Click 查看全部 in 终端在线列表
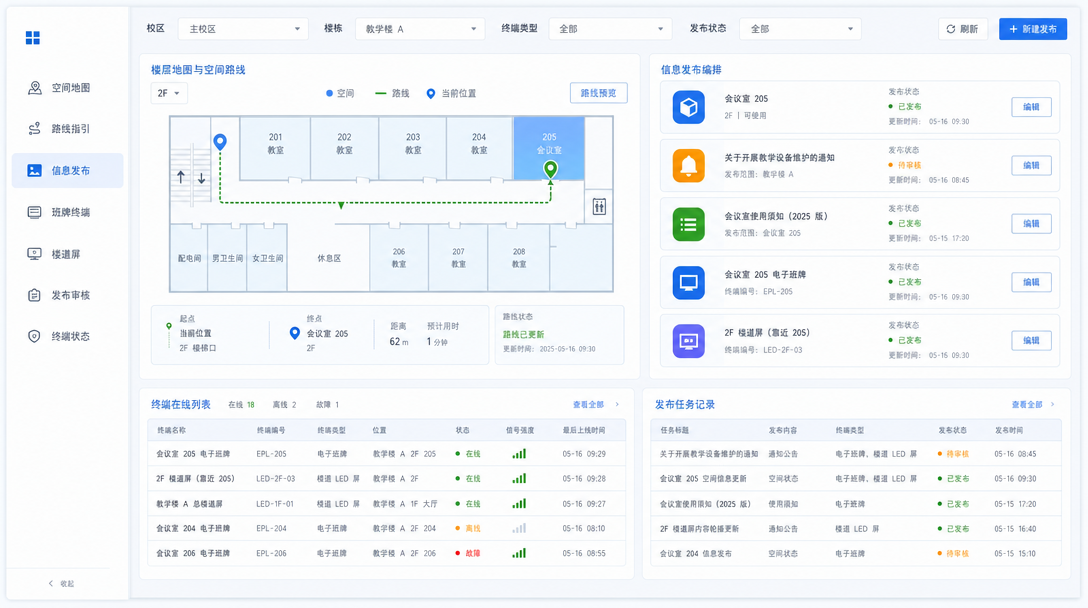The width and height of the screenshot is (1088, 608). (595, 405)
